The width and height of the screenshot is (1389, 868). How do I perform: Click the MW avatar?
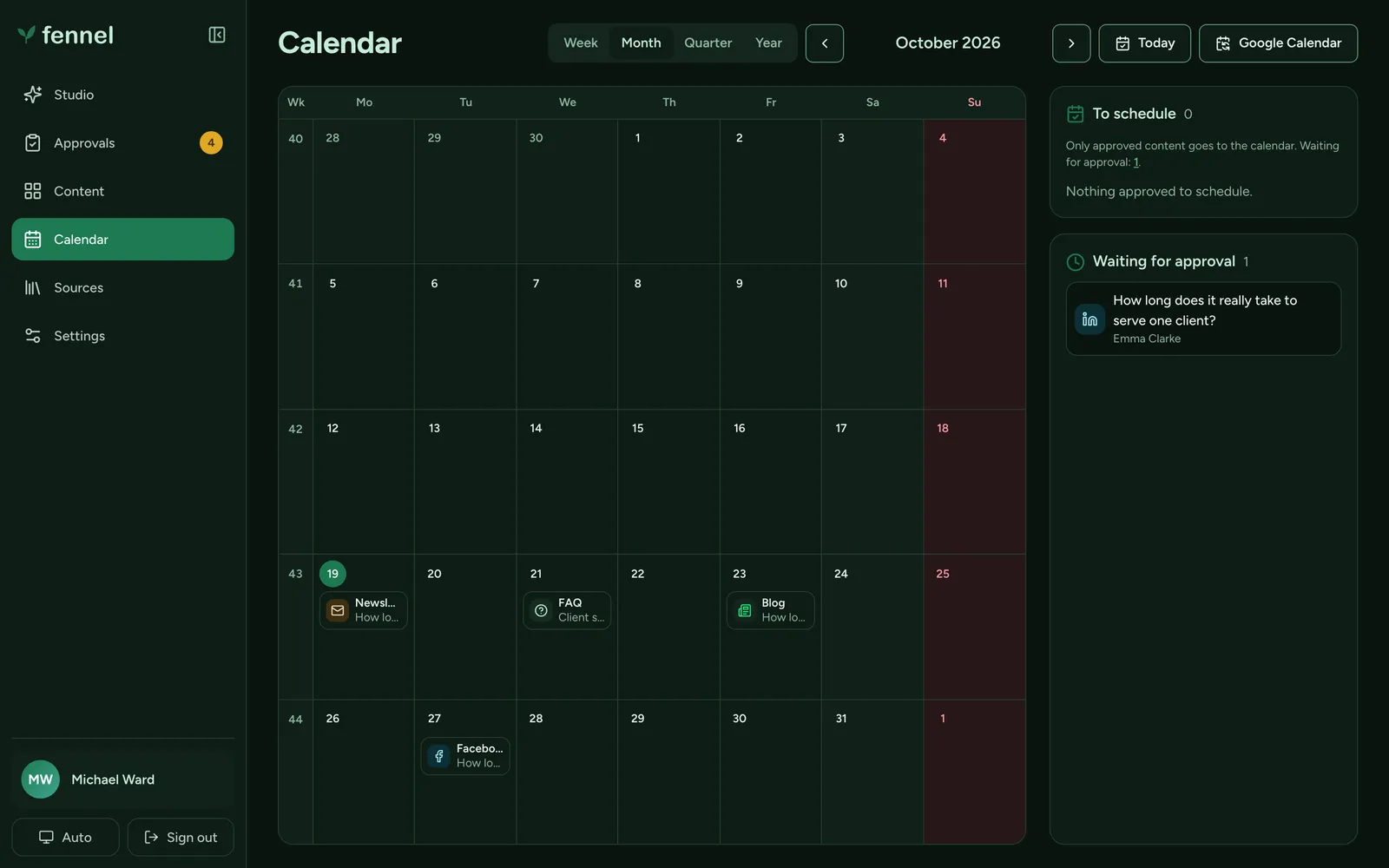point(40,779)
